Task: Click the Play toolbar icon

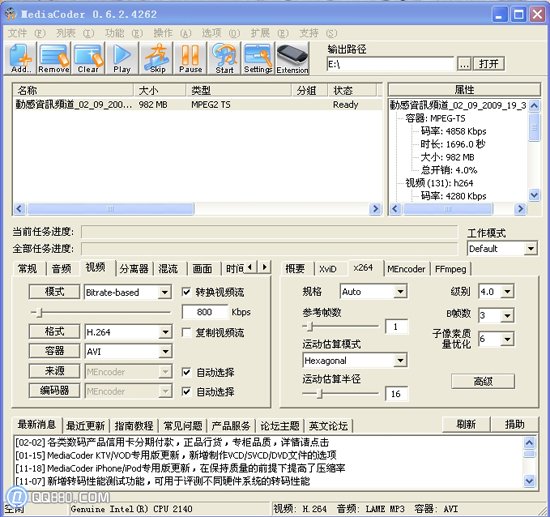Action: tap(122, 58)
